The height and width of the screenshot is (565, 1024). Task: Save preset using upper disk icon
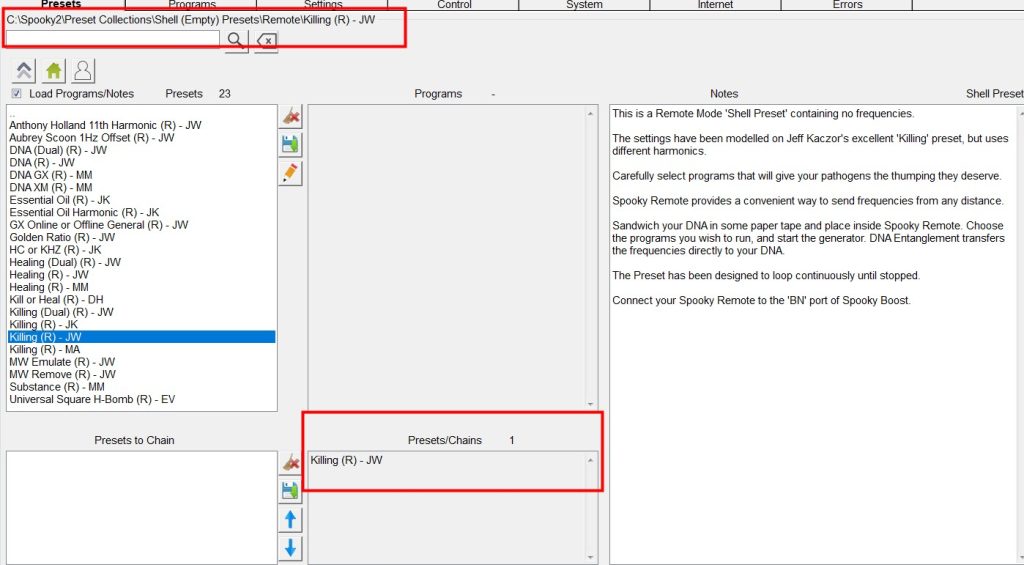(x=290, y=145)
